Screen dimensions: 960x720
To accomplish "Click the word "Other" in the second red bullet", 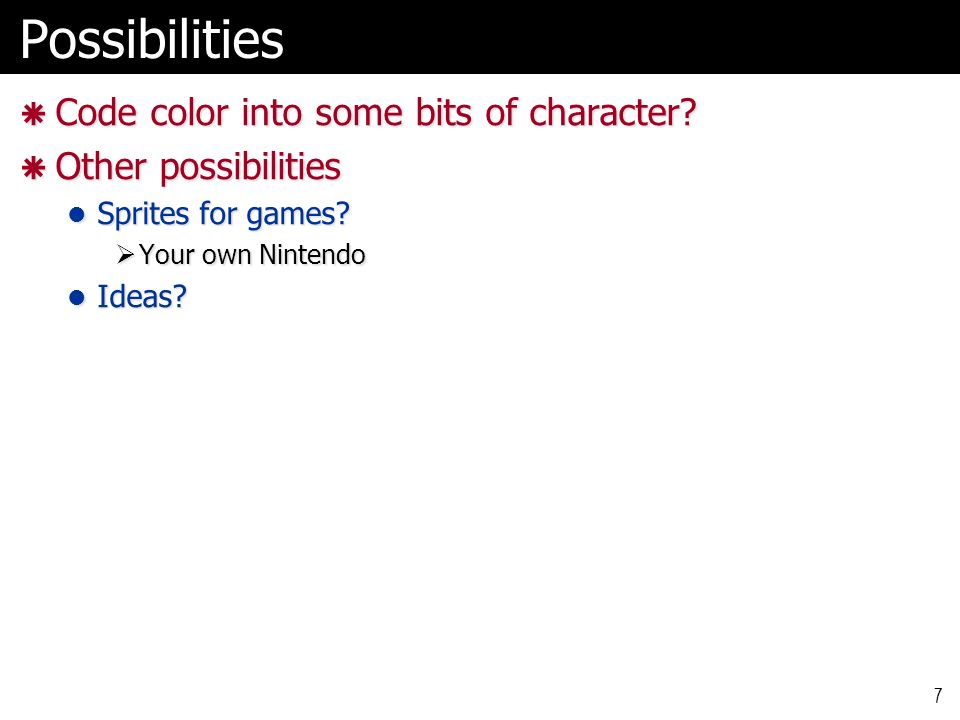I will tap(101, 167).
